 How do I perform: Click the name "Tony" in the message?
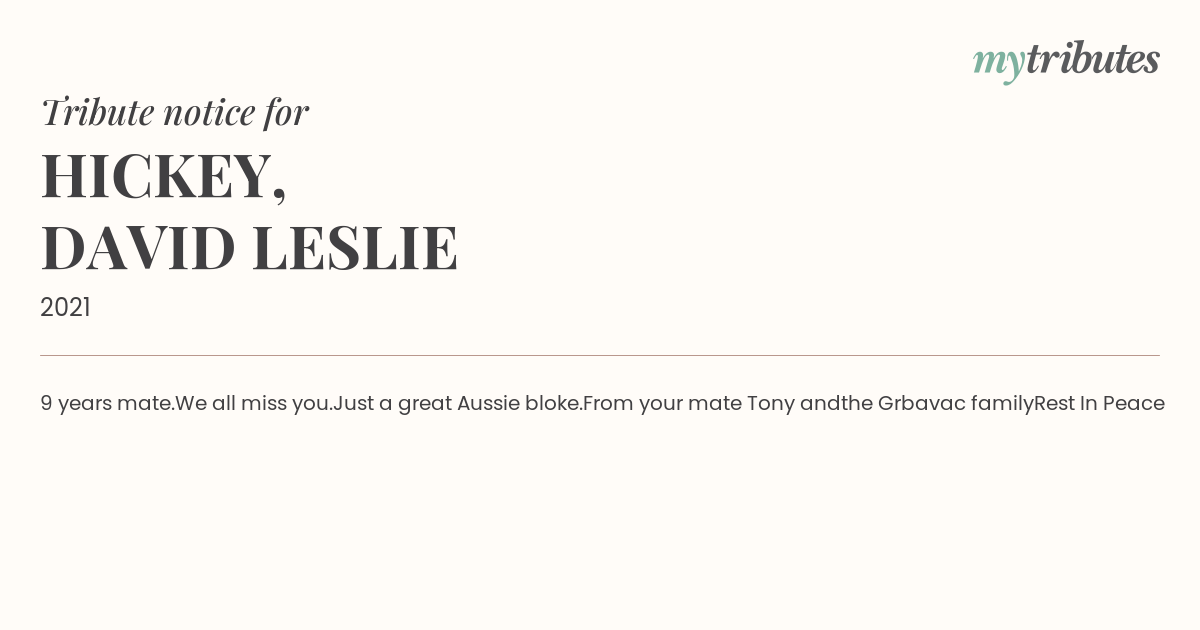point(770,404)
